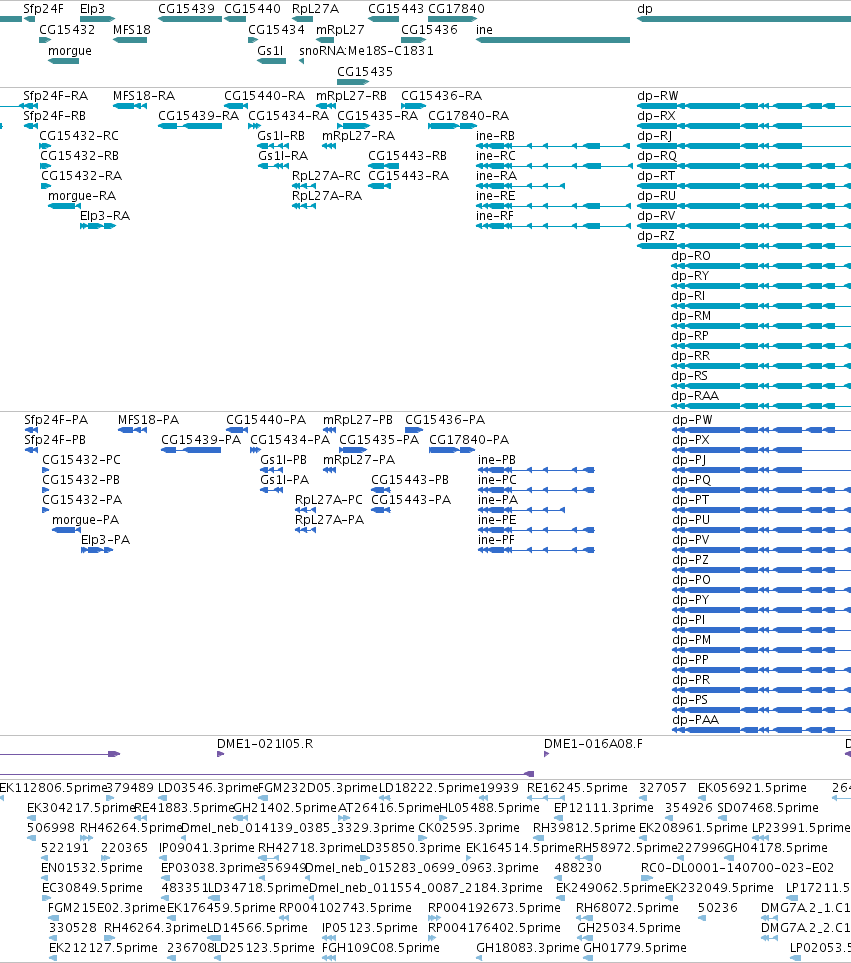Click the DME1-016A08.F marker
Viewport: 851px width, 963px height.
546,754
